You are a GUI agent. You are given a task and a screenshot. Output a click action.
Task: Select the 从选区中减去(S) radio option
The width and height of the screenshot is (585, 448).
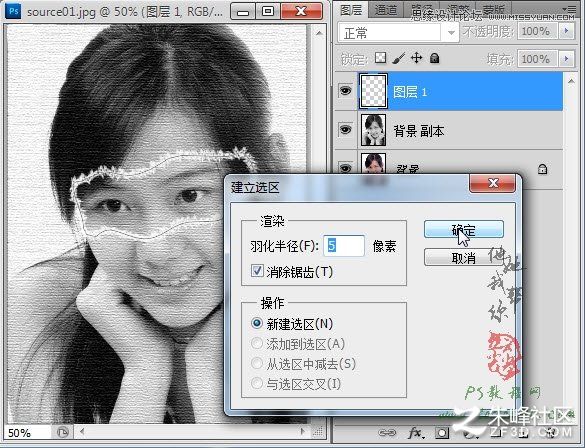257,363
